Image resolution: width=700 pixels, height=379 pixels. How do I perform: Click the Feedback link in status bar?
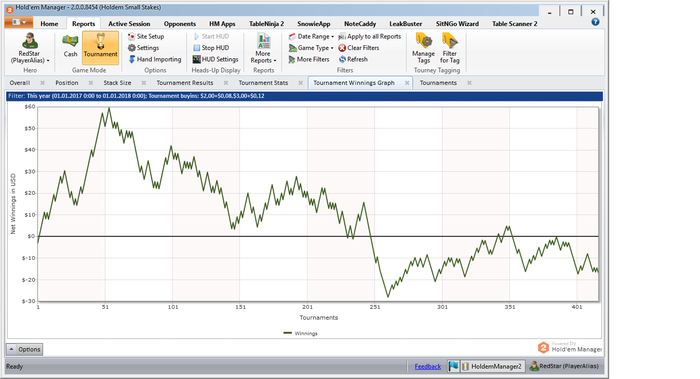point(428,367)
